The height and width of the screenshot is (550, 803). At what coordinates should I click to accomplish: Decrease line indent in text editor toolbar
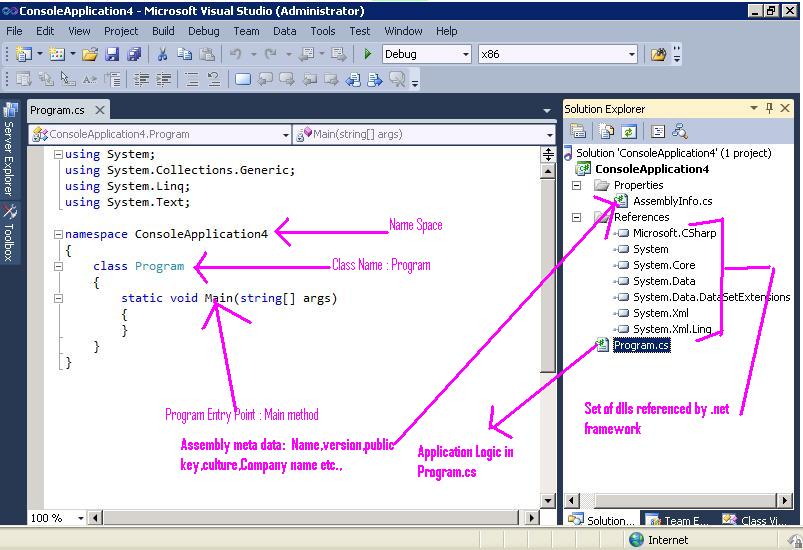pos(141,79)
